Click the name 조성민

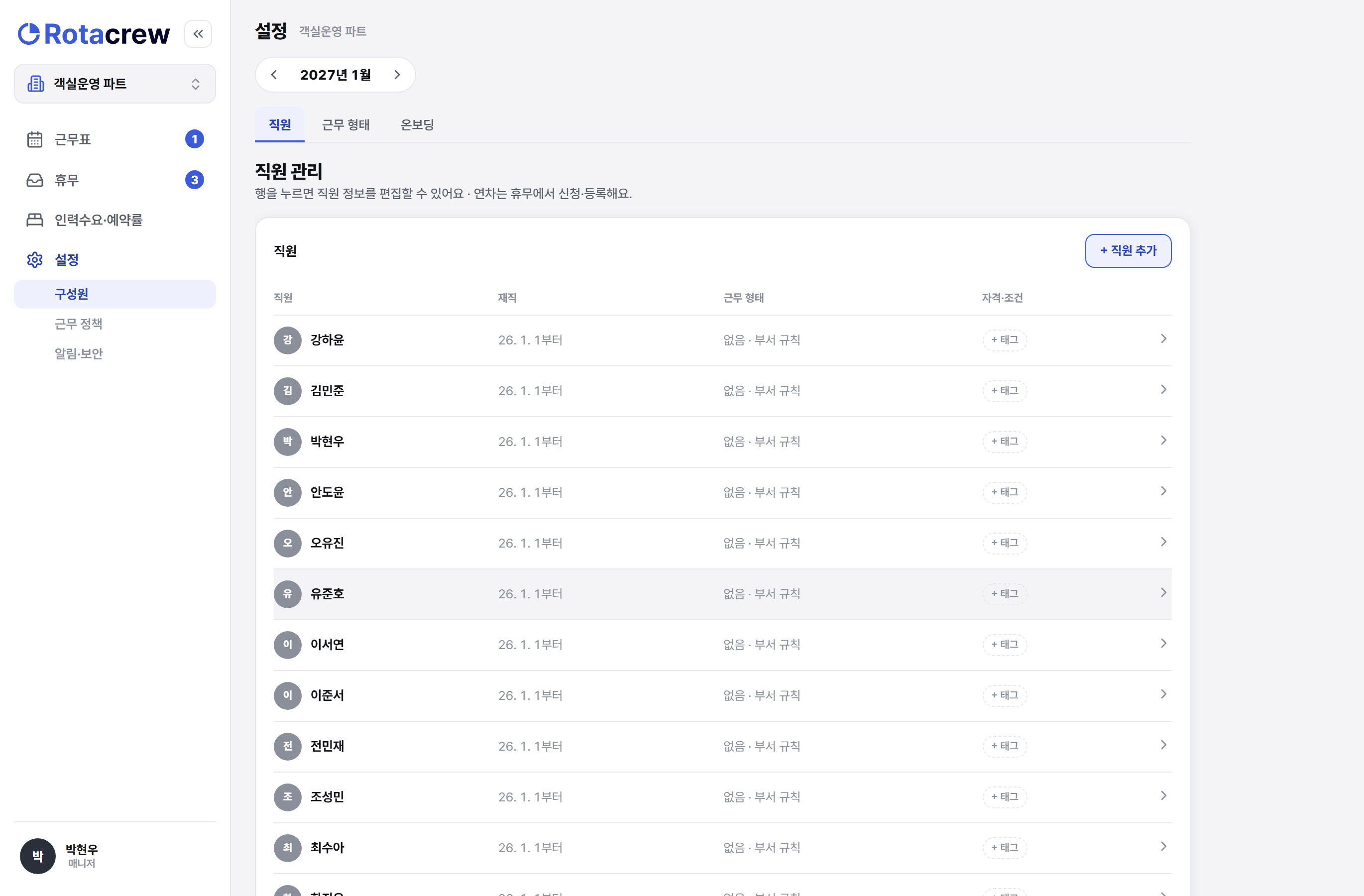(x=327, y=797)
